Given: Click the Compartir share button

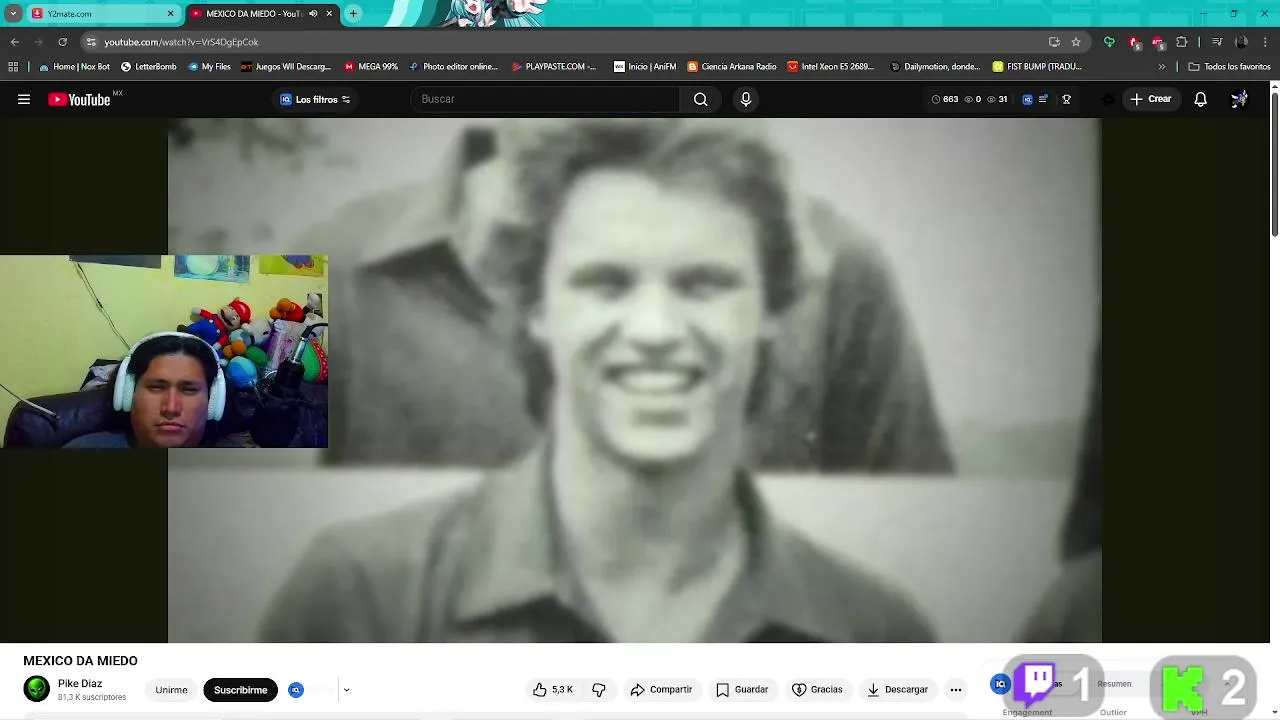Looking at the screenshot, I should pos(661,690).
